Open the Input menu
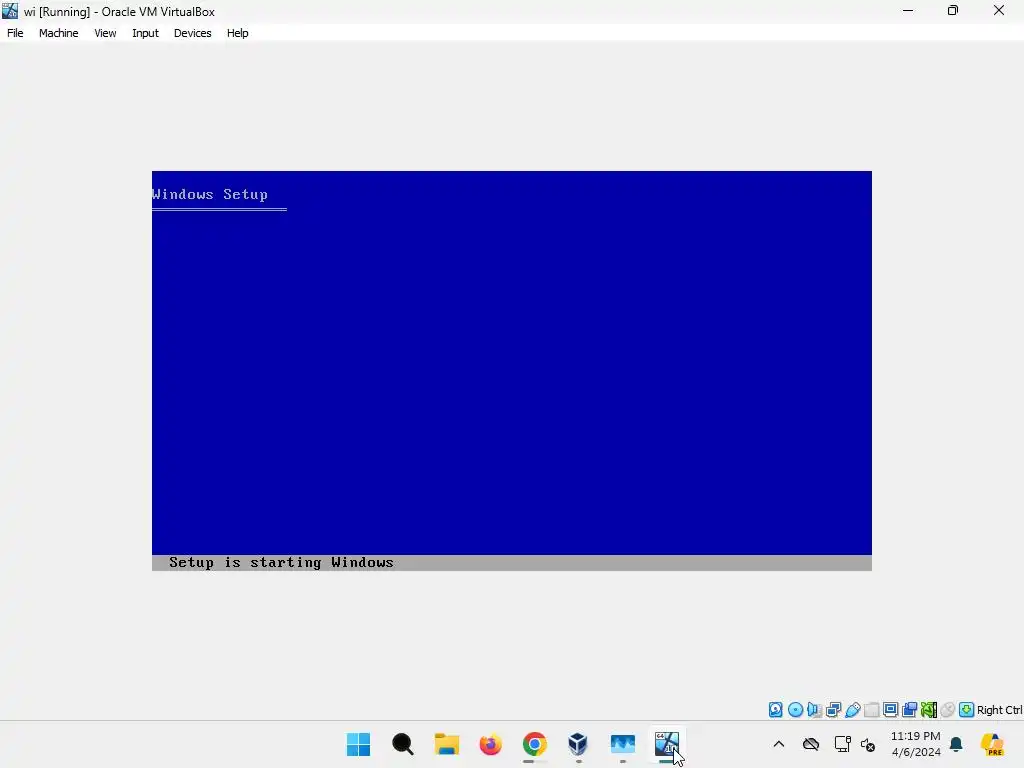This screenshot has height=768, width=1024. coord(145,33)
